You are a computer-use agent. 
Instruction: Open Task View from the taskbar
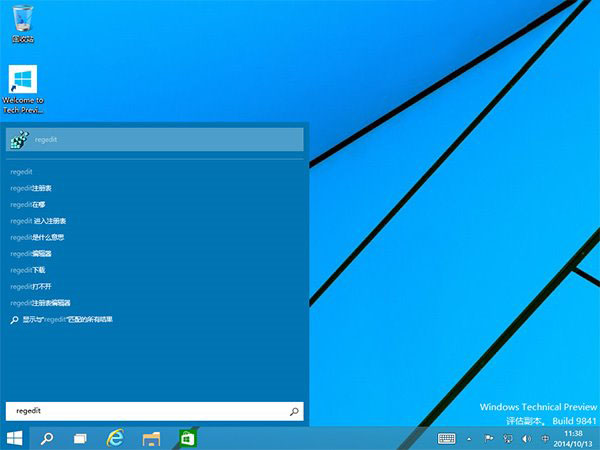coord(80,438)
